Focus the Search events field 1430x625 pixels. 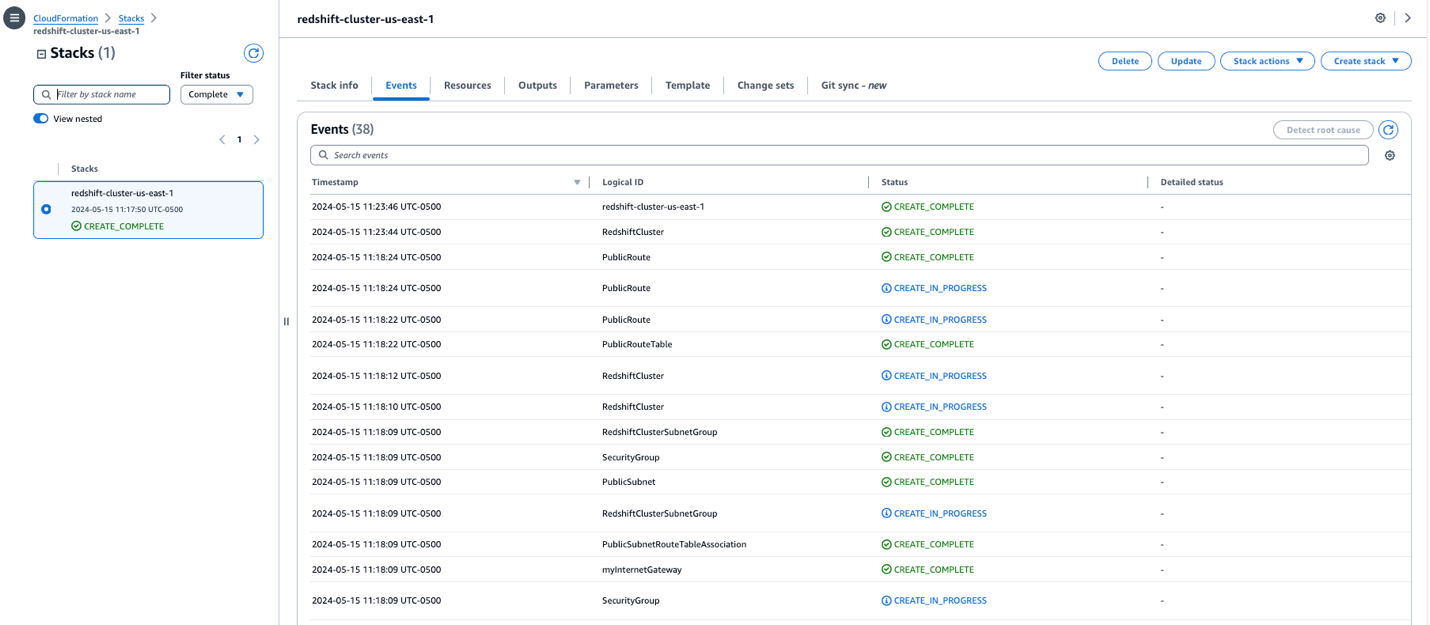pos(839,155)
